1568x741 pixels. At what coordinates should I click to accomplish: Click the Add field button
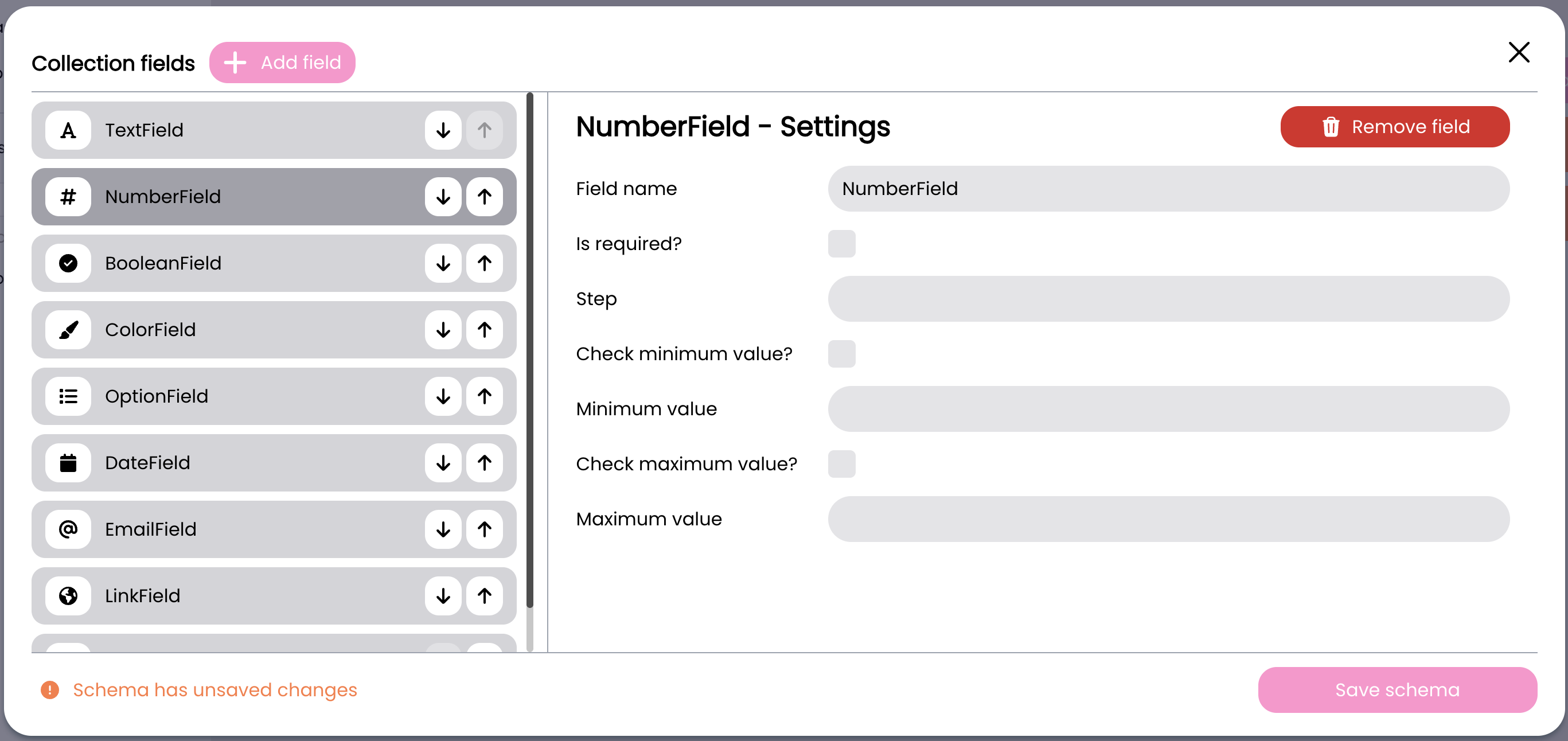coord(282,63)
